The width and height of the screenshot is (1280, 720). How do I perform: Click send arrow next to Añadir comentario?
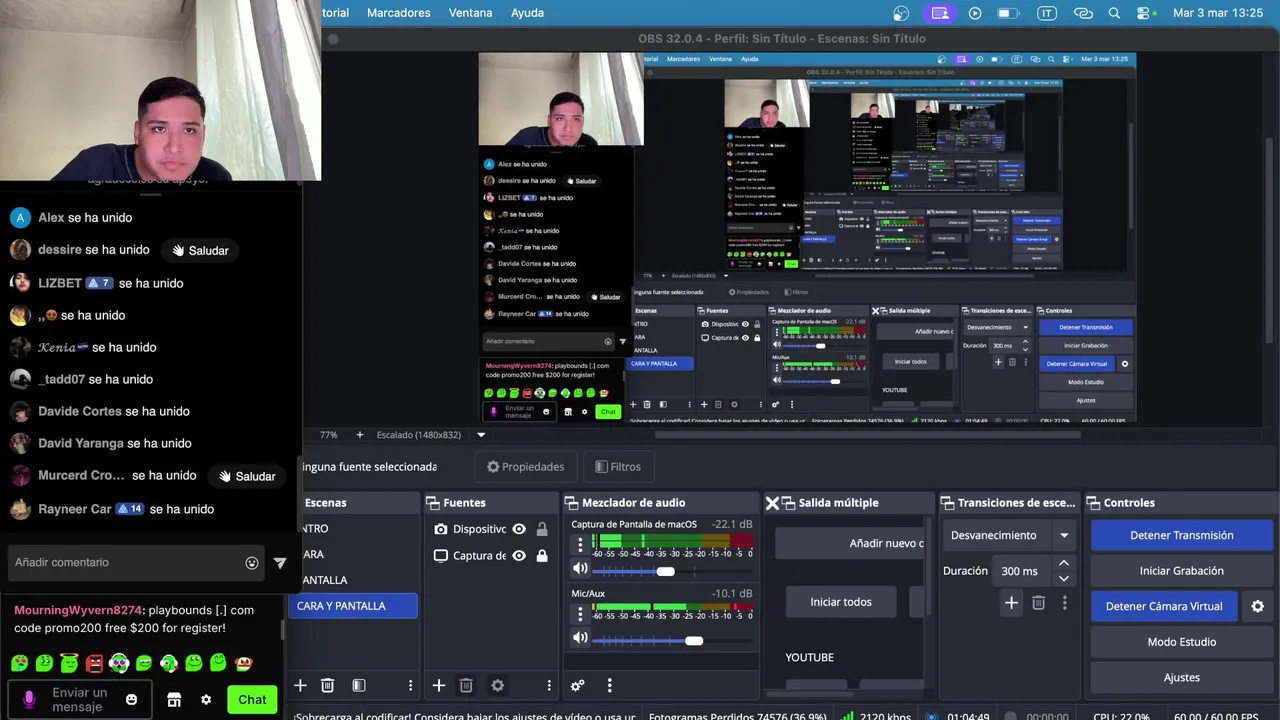(280, 563)
